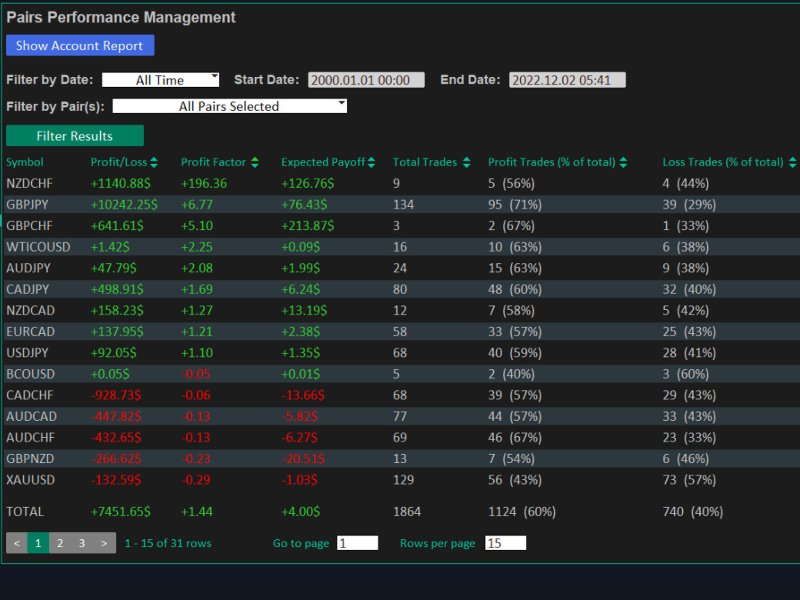Screen dimensions: 800x600
Task: Sort by Total Trades arrows icon
Action: 466,162
